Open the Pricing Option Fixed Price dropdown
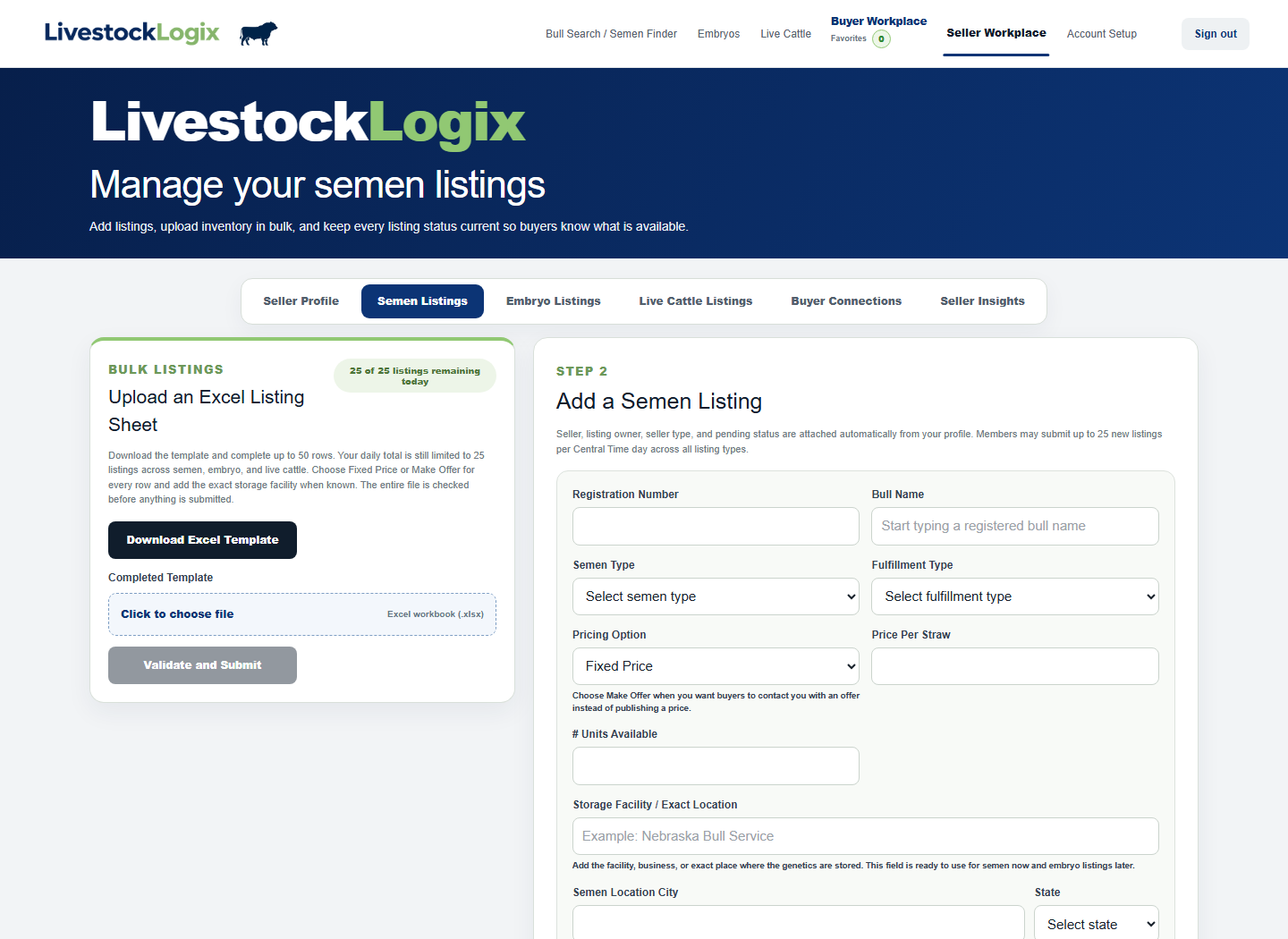 (716, 666)
